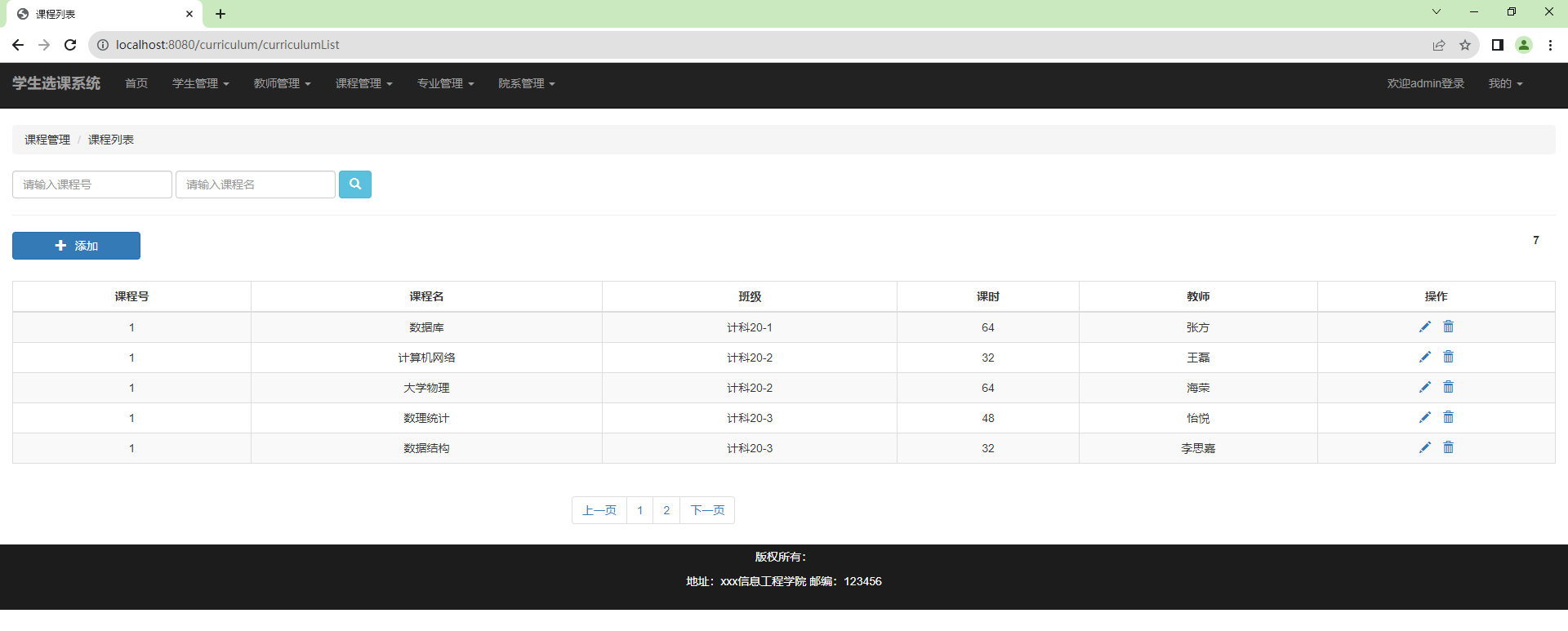Click the 学生选课系统 brand title
The height and width of the screenshot is (631, 1568).
tap(56, 83)
